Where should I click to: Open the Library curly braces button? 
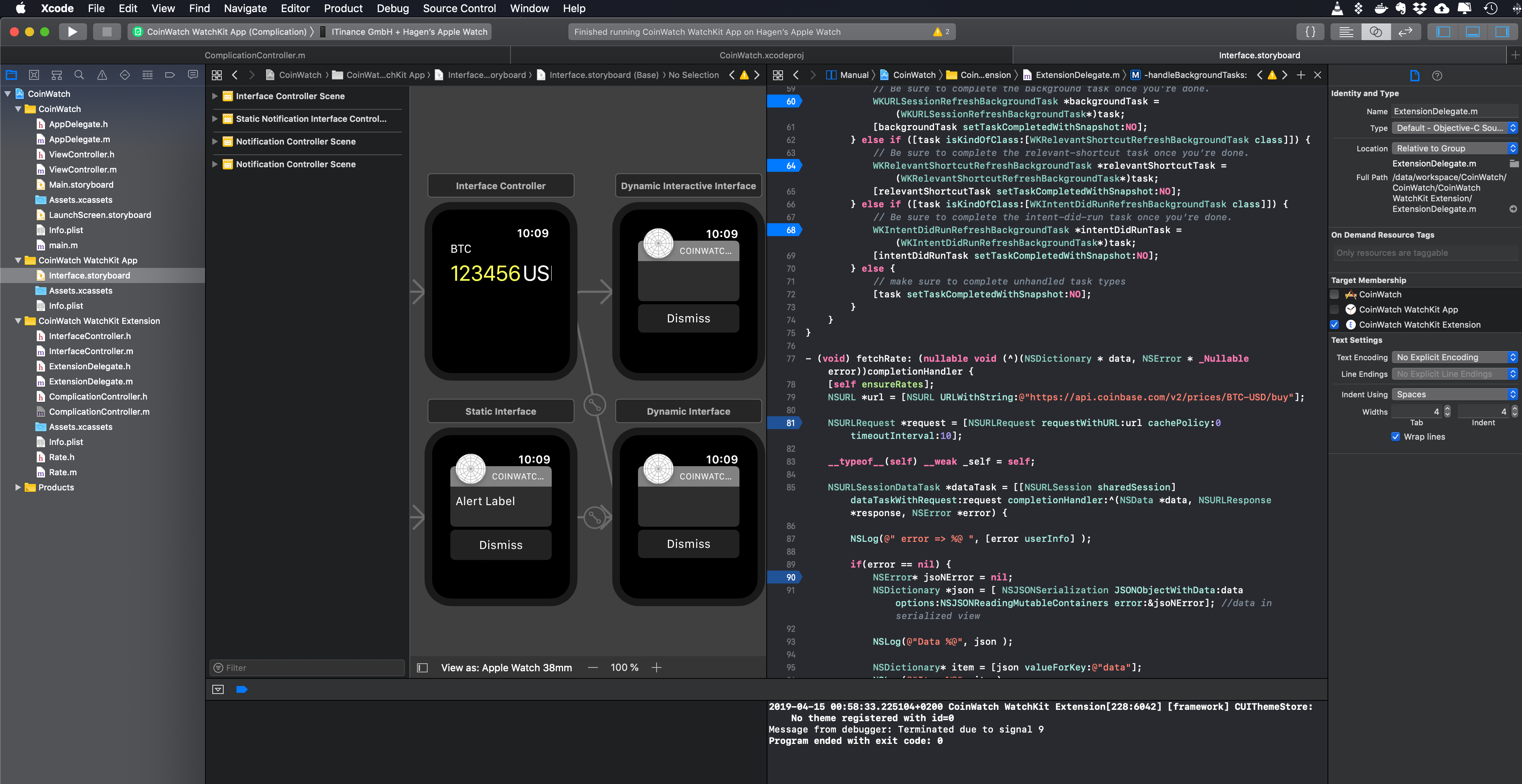click(x=1310, y=32)
